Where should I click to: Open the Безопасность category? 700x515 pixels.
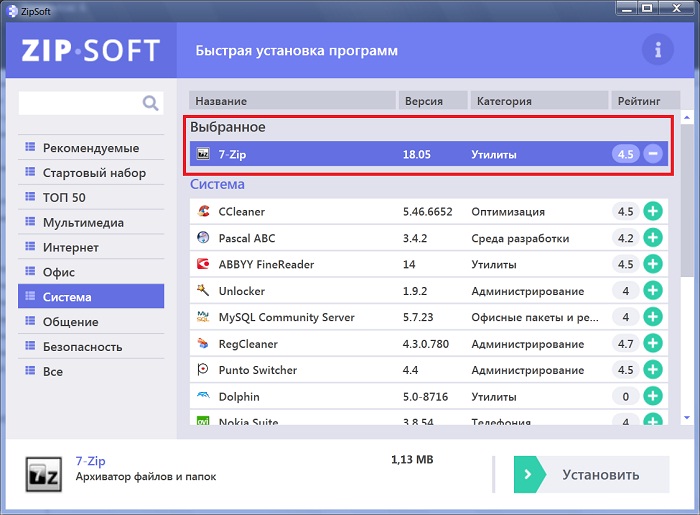click(82, 347)
